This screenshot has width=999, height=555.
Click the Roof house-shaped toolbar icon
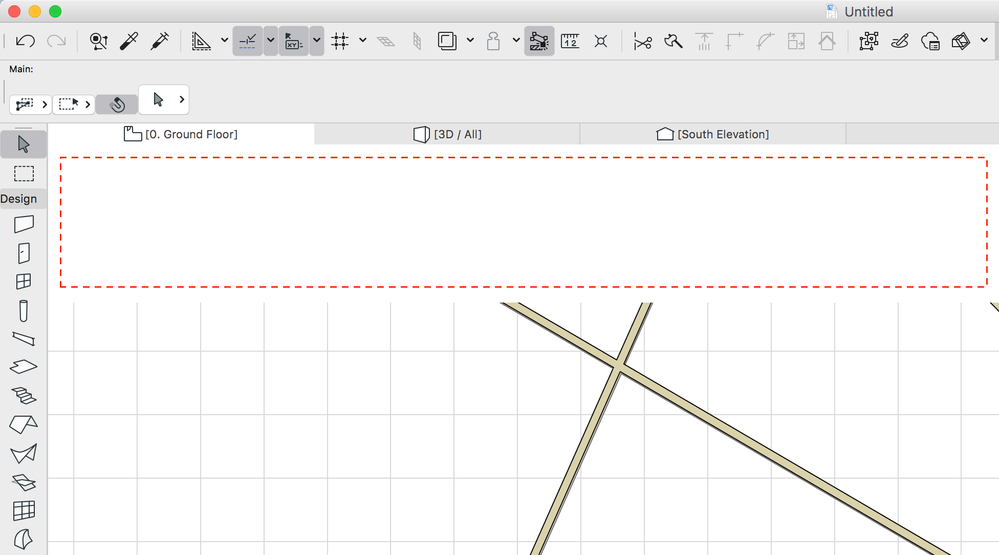[827, 41]
